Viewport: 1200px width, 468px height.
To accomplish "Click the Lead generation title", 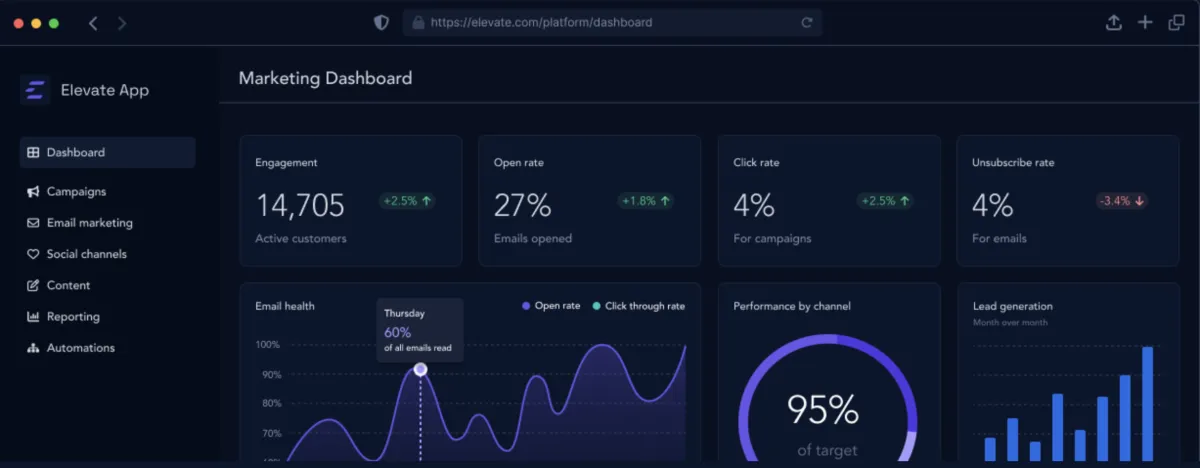I will [x=1012, y=306].
